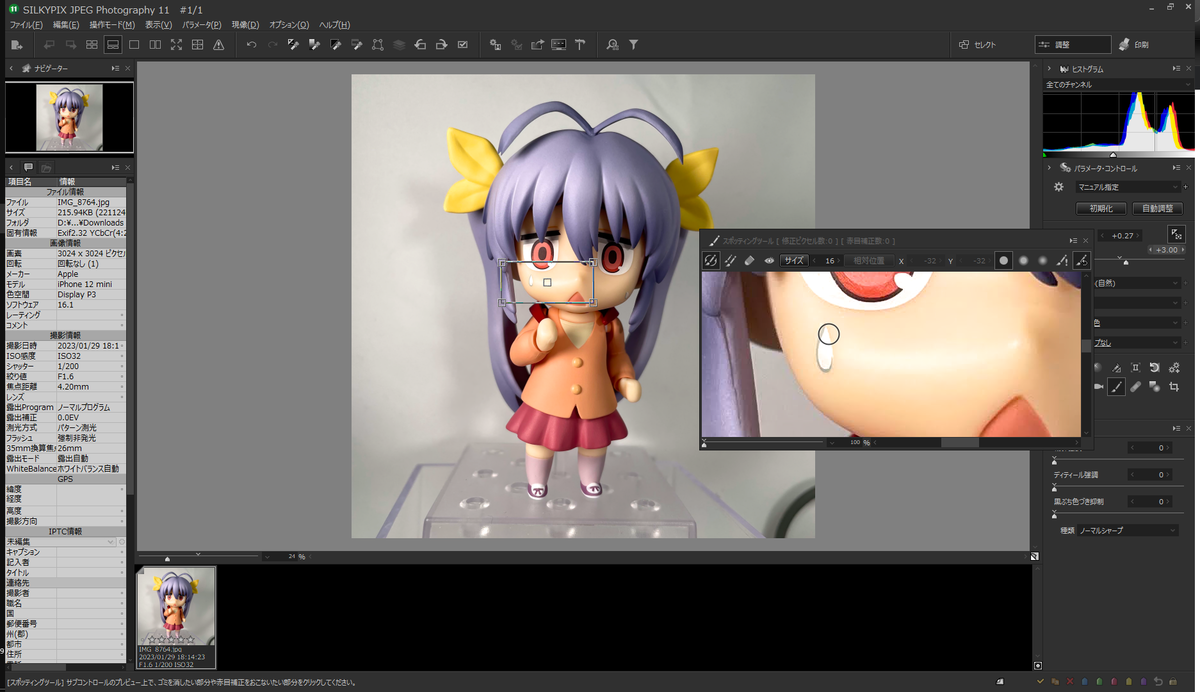
Task: Click the filter funnel icon in toolbar
Action: [x=633, y=44]
